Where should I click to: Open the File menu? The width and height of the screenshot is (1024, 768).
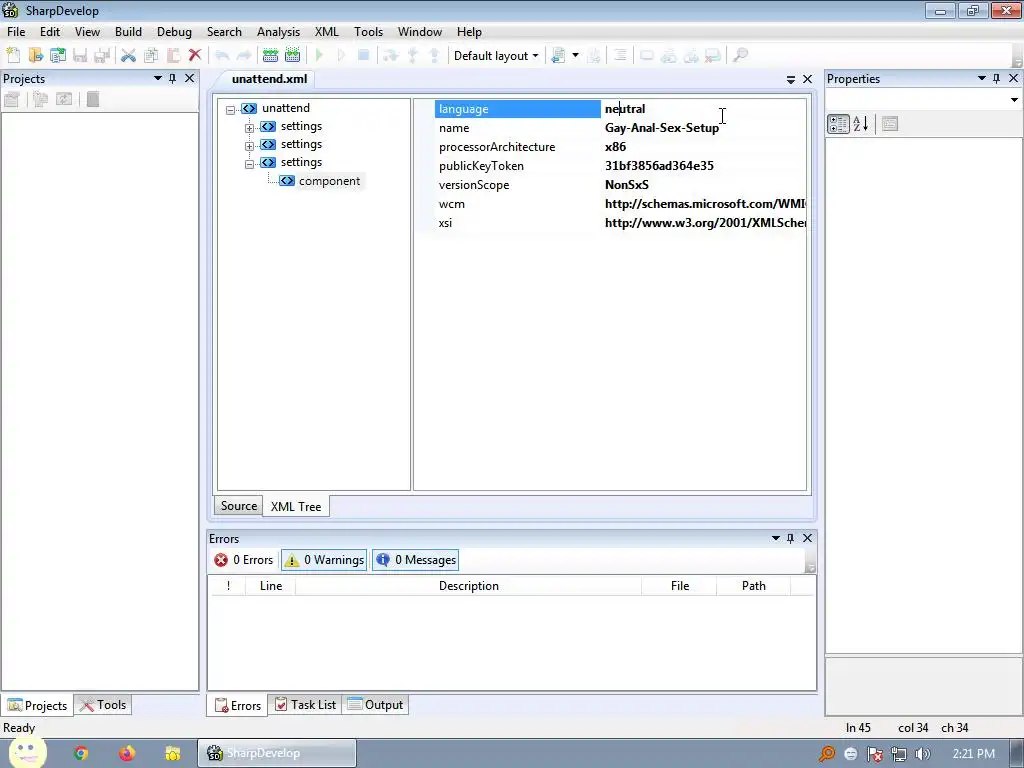(16, 31)
